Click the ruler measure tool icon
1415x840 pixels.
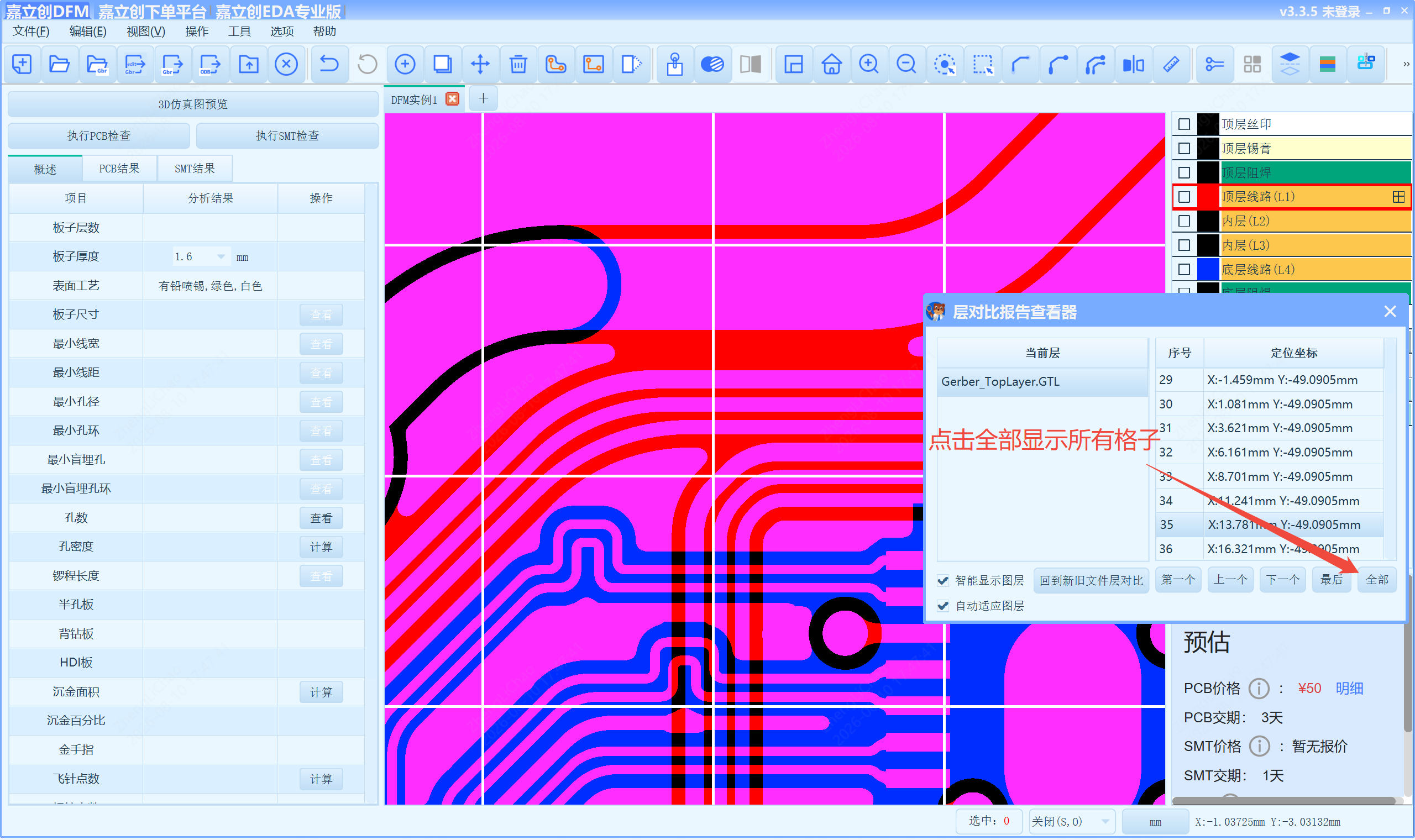click(x=1171, y=64)
